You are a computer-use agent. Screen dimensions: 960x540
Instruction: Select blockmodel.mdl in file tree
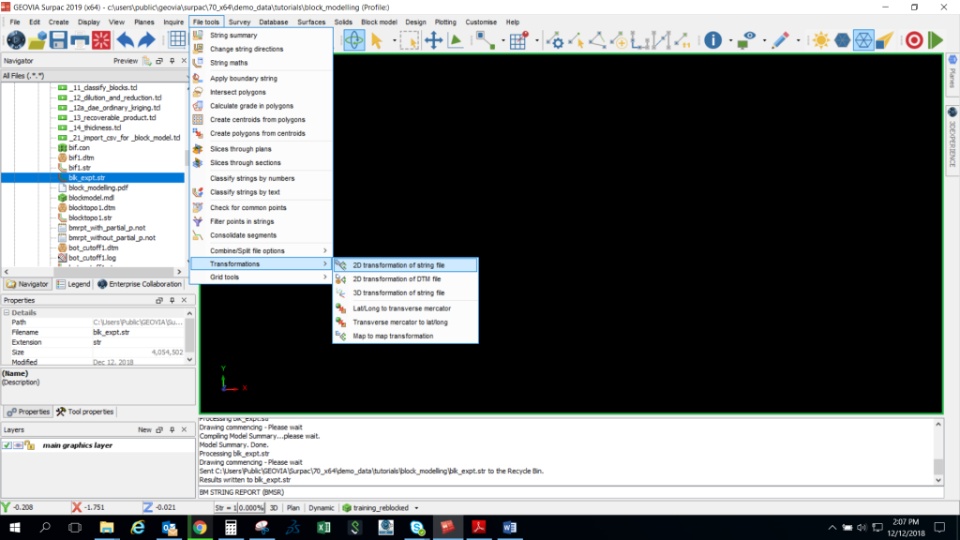91,198
